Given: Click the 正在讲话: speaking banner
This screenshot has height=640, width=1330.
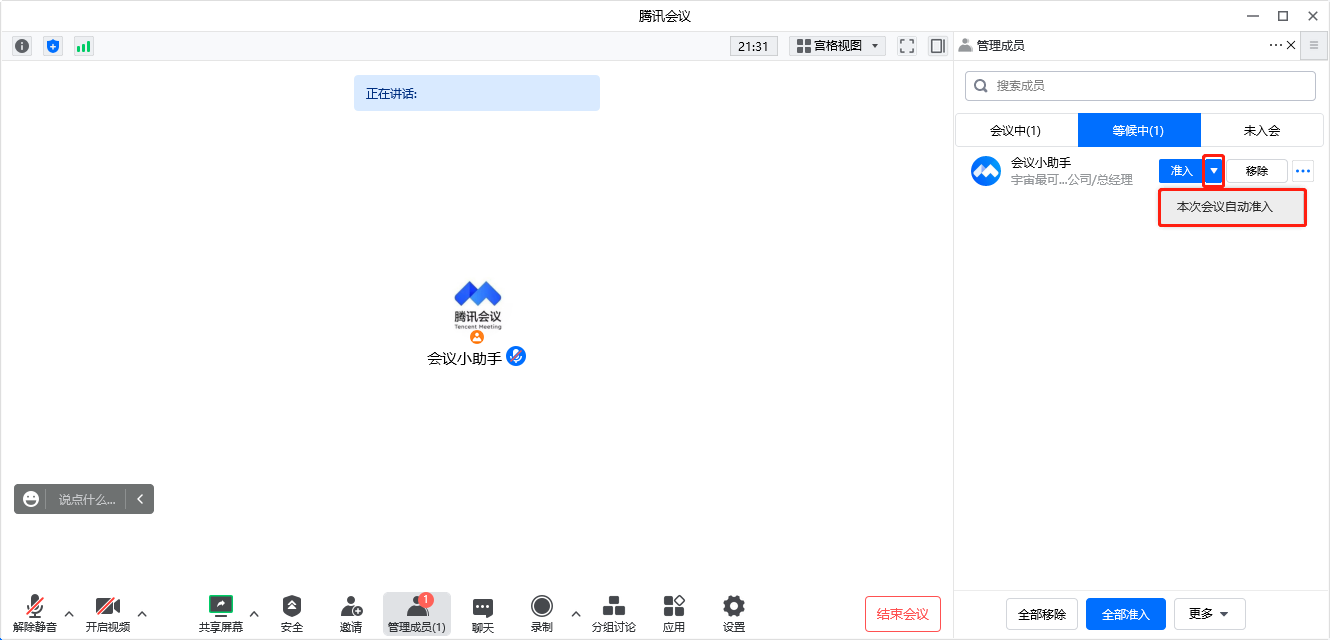Looking at the screenshot, I should (477, 93).
